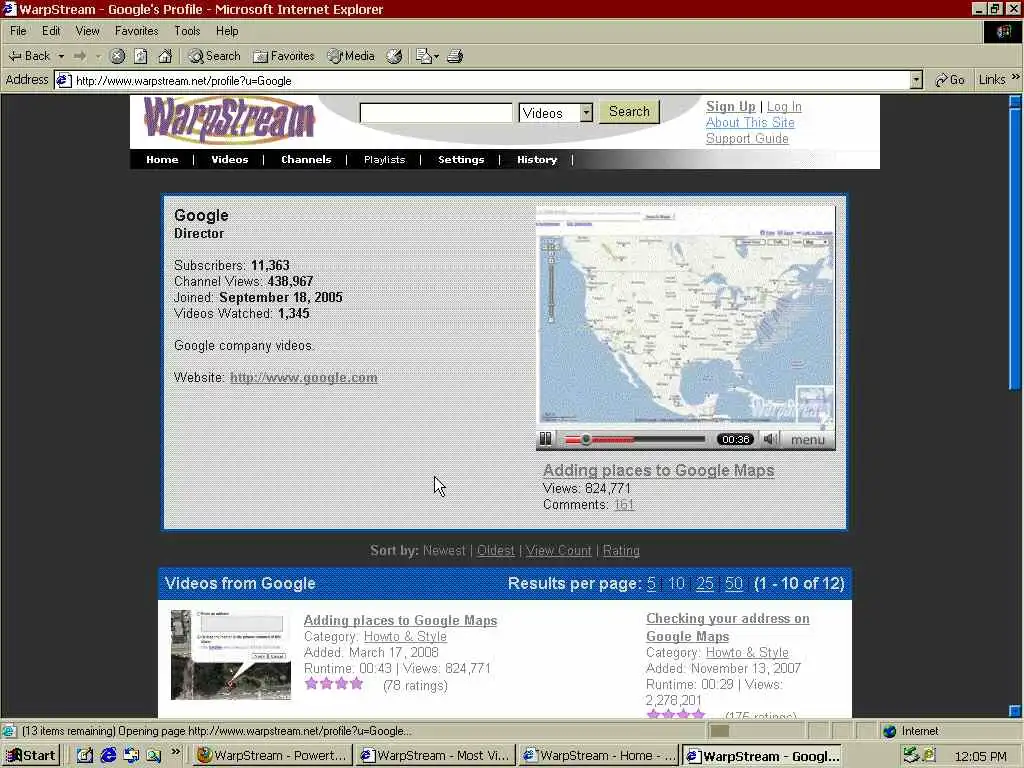Open the Tools menu

[x=187, y=31]
